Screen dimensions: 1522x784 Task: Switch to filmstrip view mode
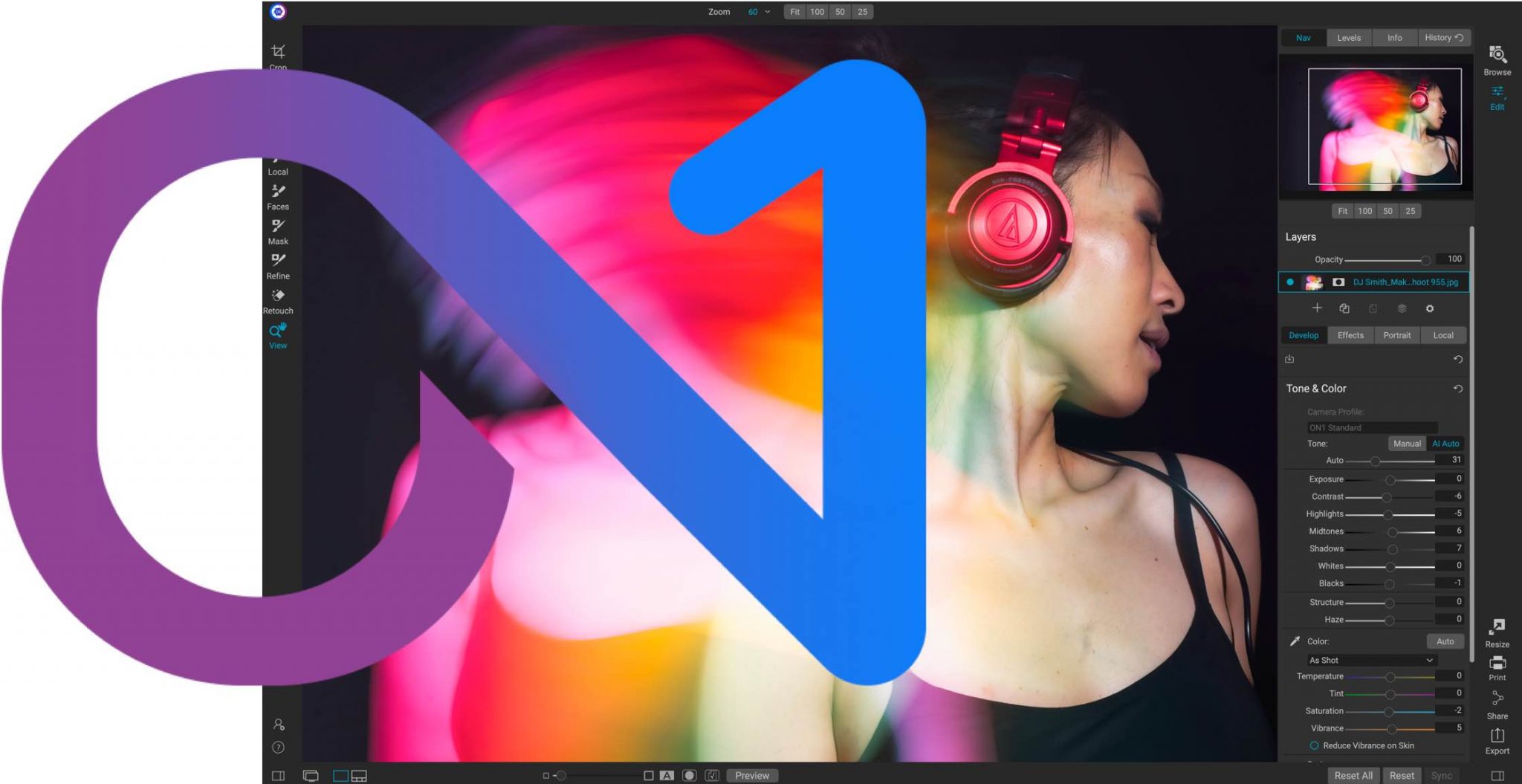tap(359, 776)
